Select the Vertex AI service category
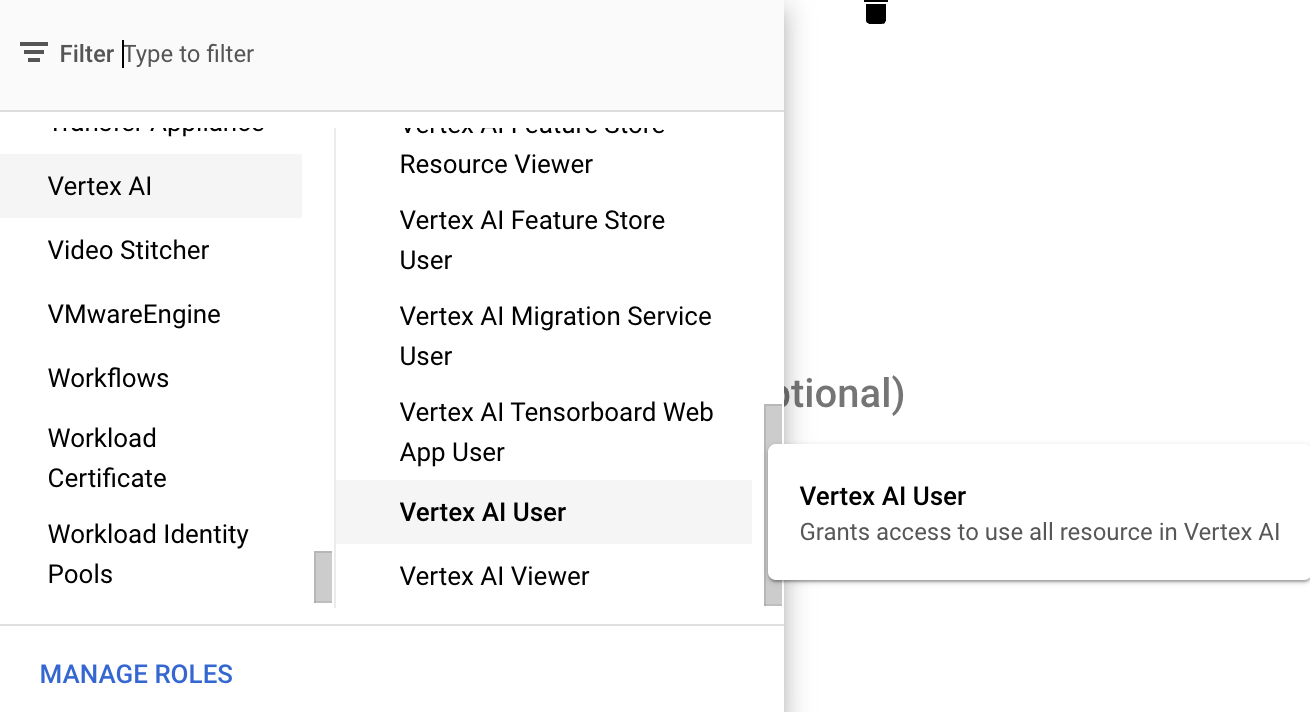The width and height of the screenshot is (1310, 712). pos(100,186)
